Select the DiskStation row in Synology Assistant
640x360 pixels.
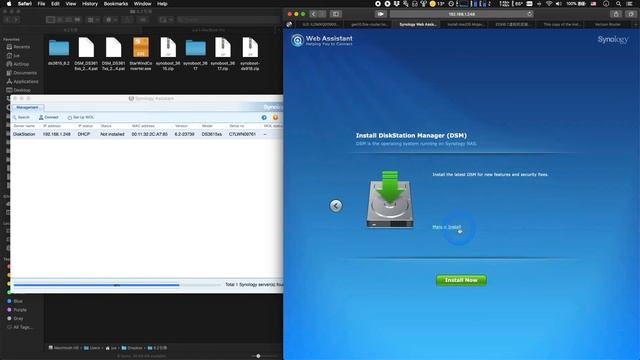pos(147,134)
